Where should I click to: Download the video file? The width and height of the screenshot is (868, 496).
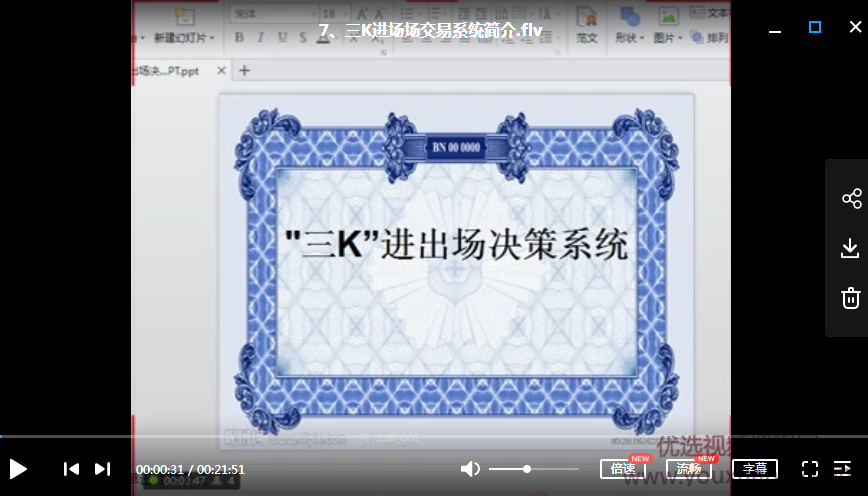850,248
